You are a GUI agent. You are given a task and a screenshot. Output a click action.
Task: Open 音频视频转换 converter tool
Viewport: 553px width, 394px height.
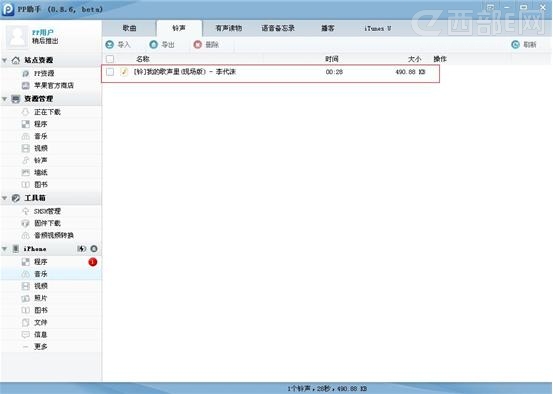pyautogui.click(x=51, y=235)
